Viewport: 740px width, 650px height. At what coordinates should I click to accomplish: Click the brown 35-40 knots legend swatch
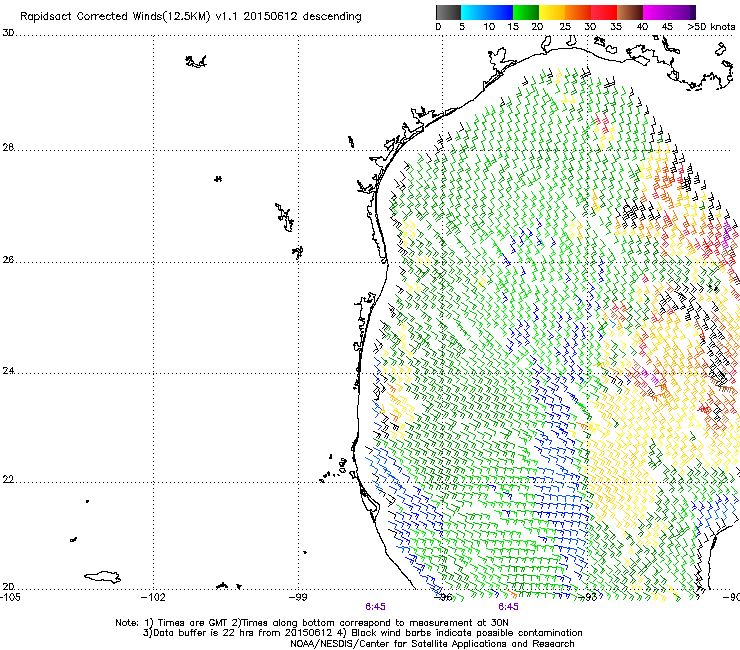tap(630, 12)
